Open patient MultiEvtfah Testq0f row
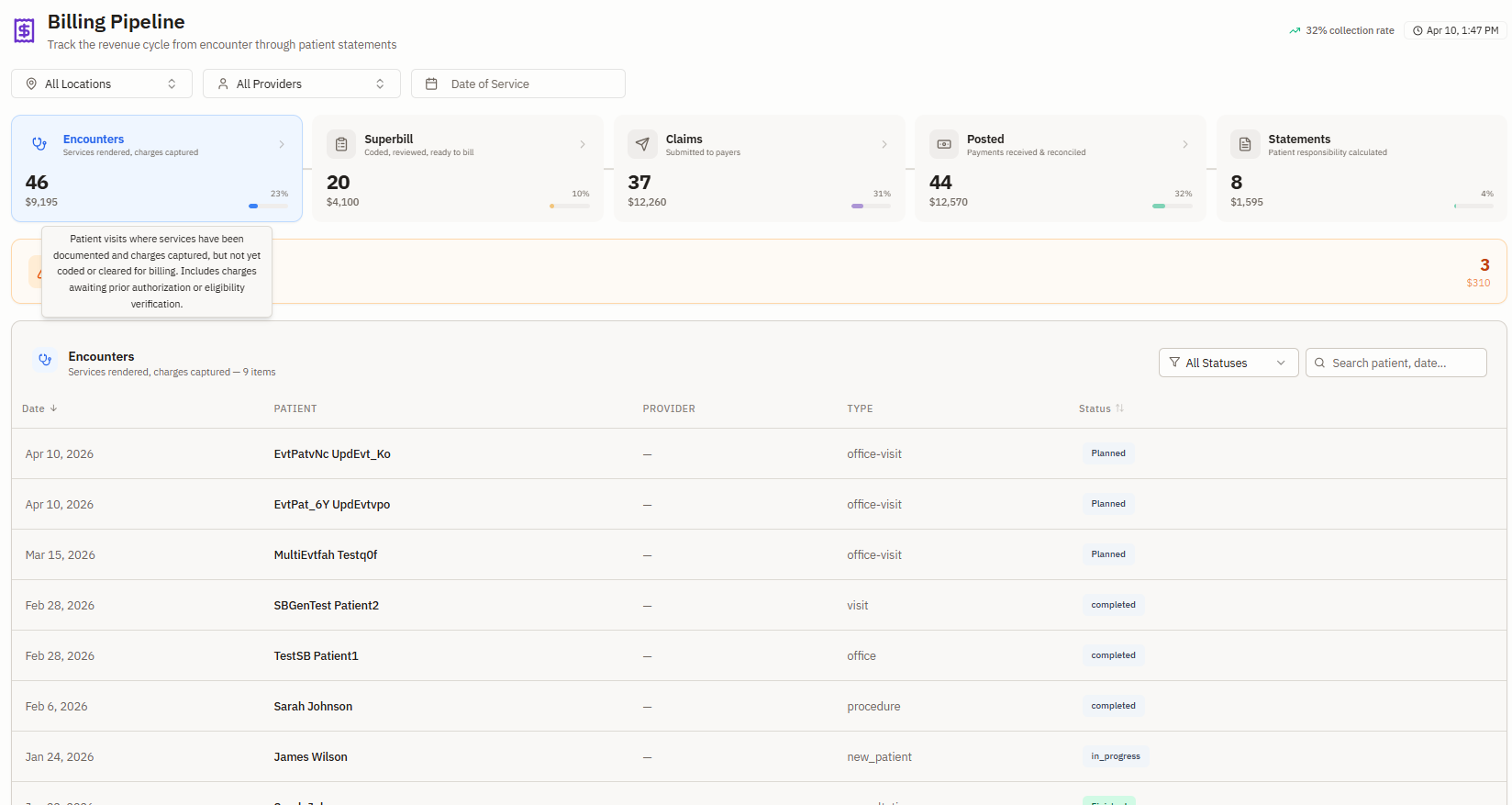The image size is (1512, 805). [759, 554]
